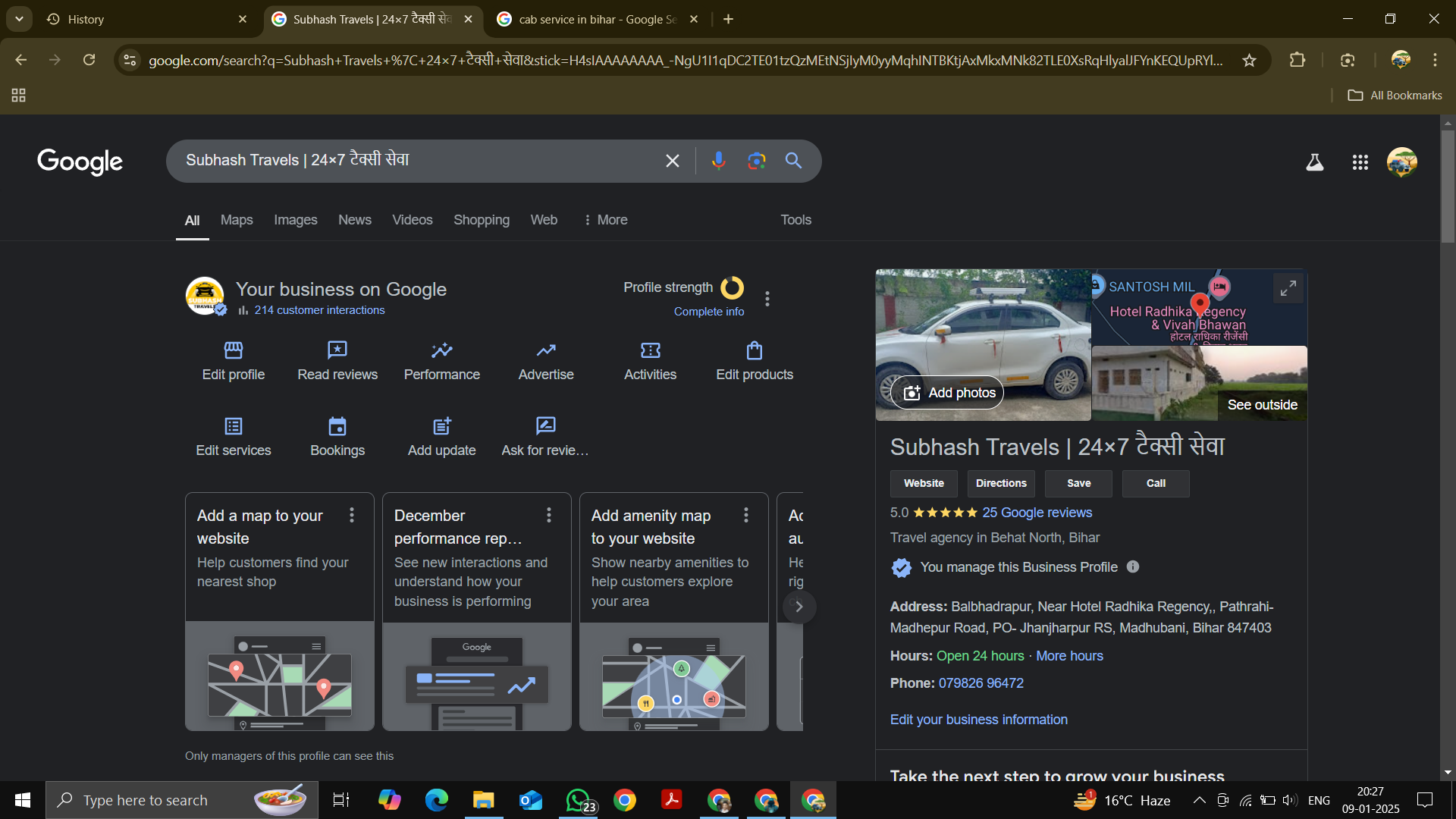The width and height of the screenshot is (1456, 819).
Task: Switch to the News results tab
Action: click(x=355, y=220)
